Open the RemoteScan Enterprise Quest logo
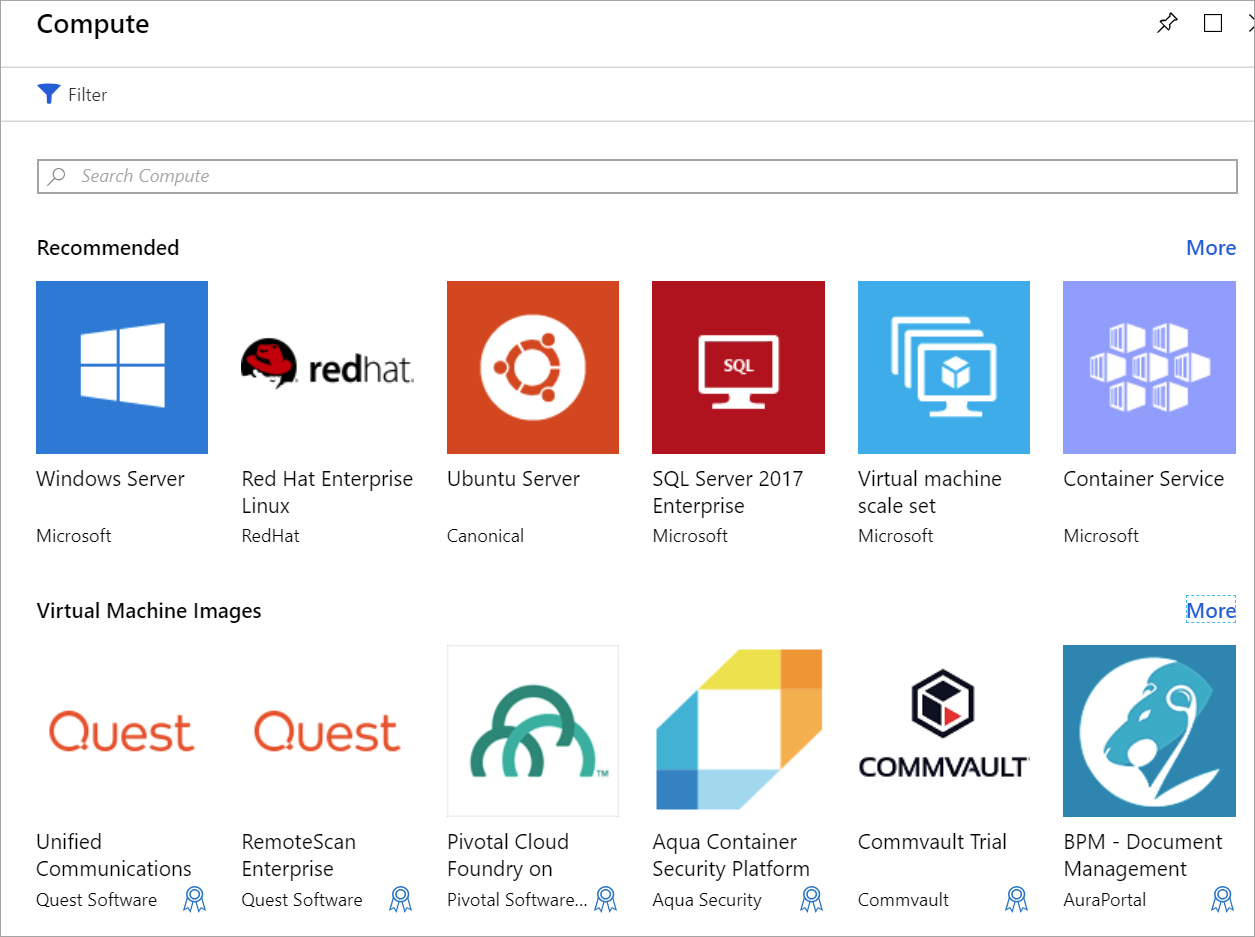1255x937 pixels. [x=327, y=731]
